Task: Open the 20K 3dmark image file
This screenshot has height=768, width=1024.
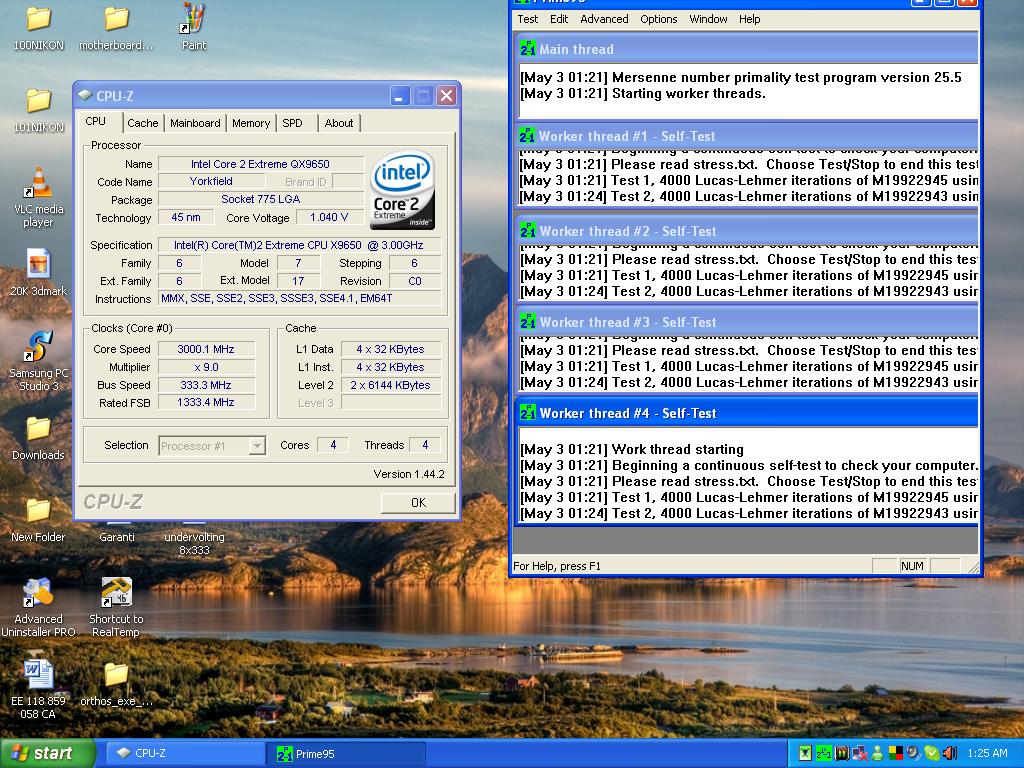Action: coord(38,265)
